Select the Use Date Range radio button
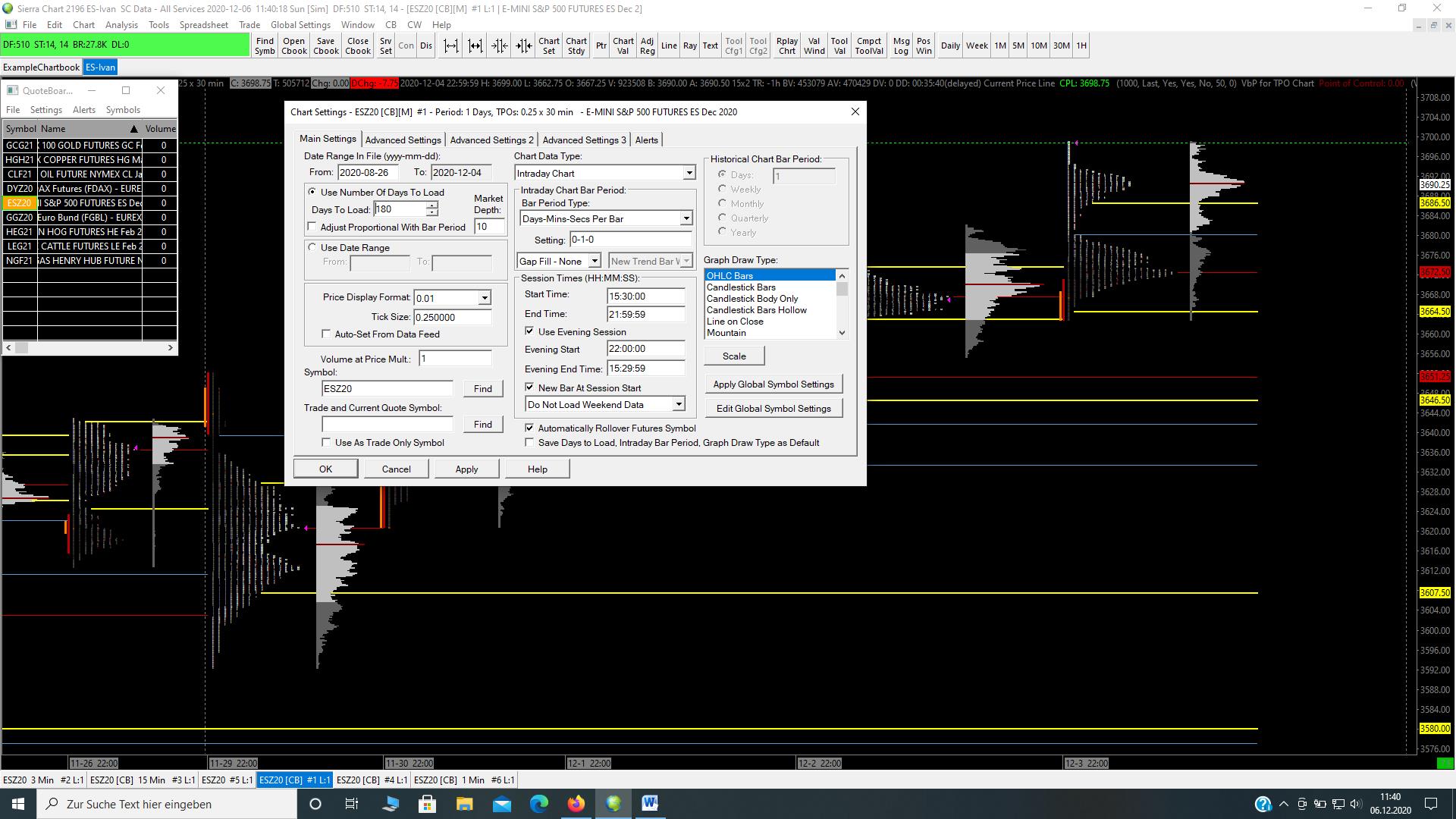 312,247
